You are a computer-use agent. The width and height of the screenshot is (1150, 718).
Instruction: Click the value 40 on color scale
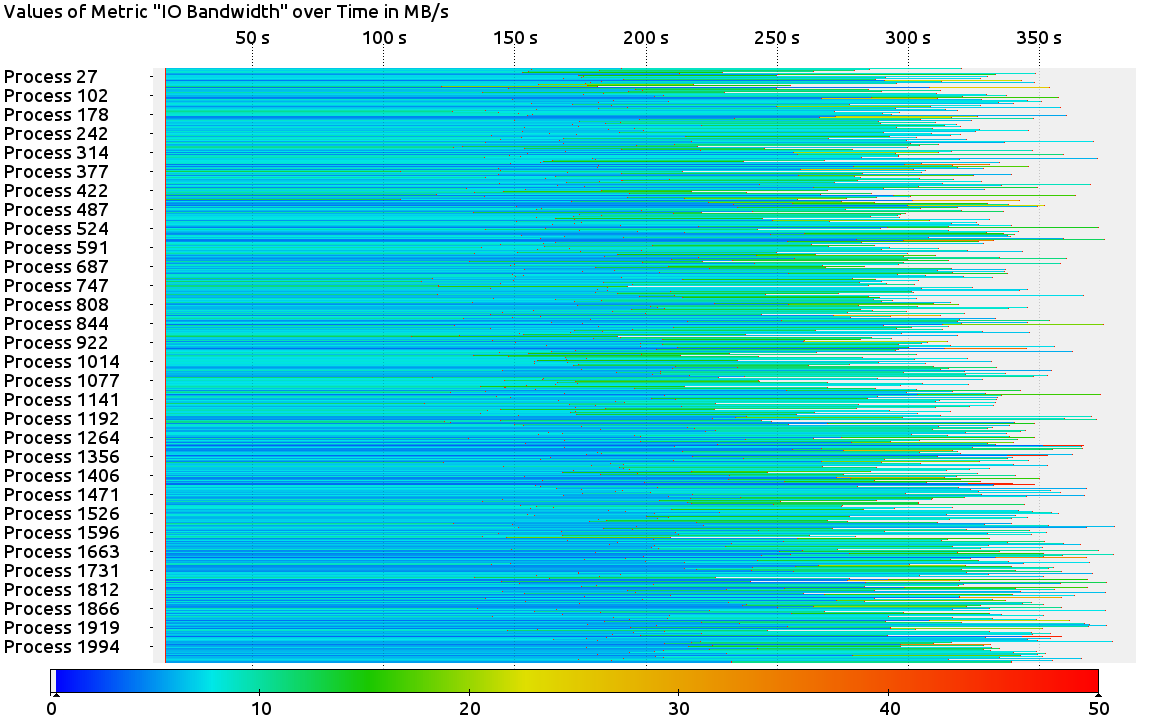[x=889, y=708]
